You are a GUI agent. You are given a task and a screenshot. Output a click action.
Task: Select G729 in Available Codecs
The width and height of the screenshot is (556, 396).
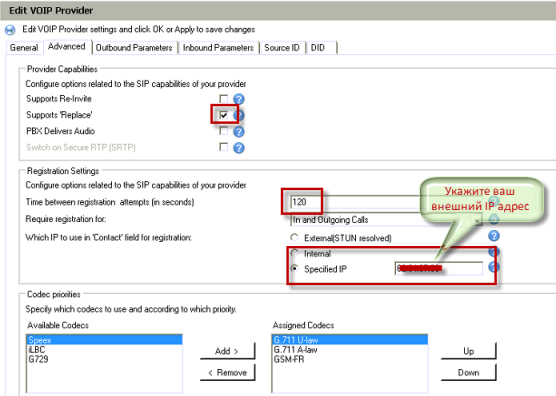click(x=104, y=359)
